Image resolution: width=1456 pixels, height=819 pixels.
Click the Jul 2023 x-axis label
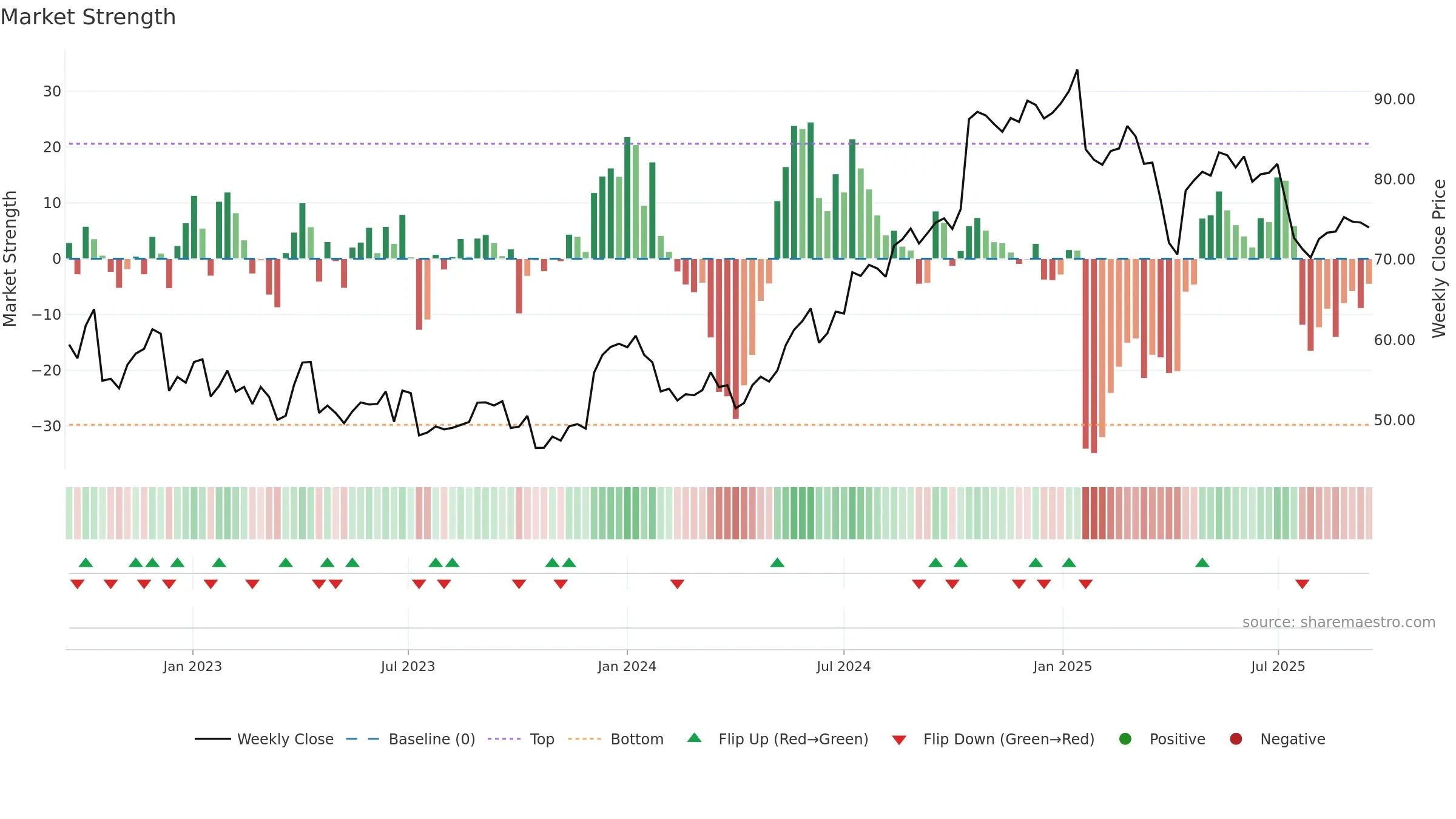click(408, 666)
